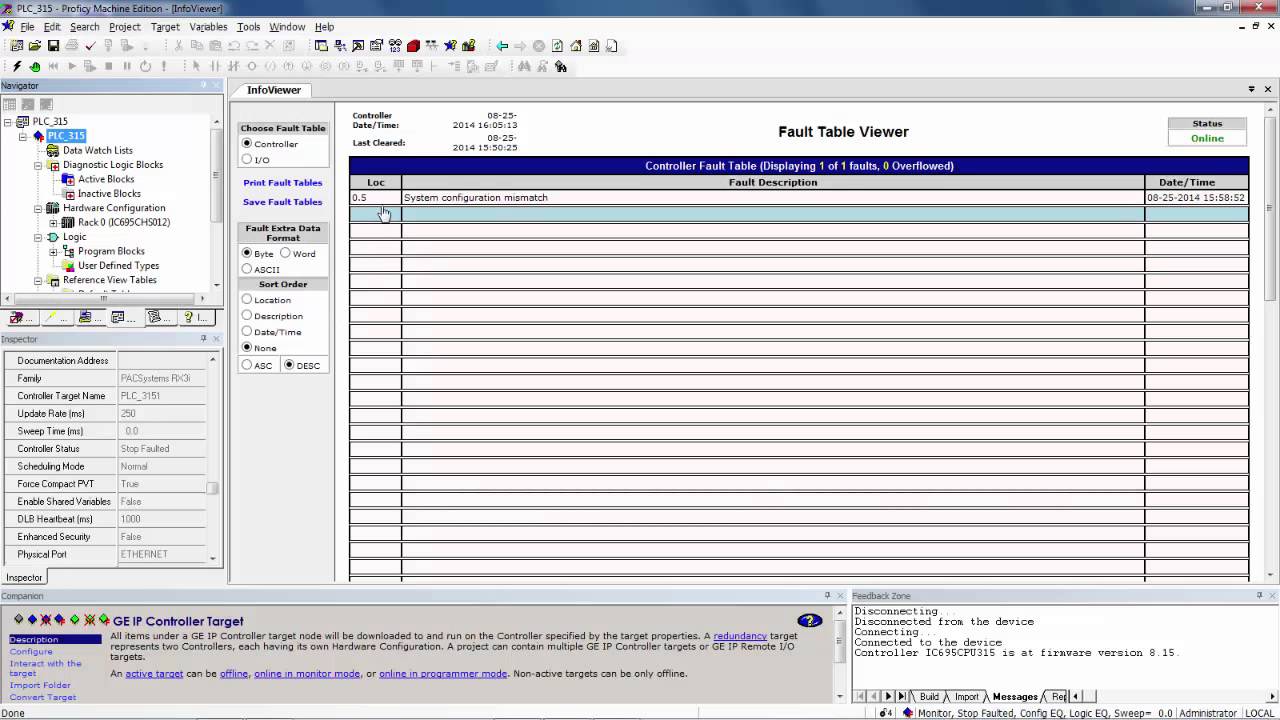Sort faults by Date/Time

pyautogui.click(x=247, y=331)
